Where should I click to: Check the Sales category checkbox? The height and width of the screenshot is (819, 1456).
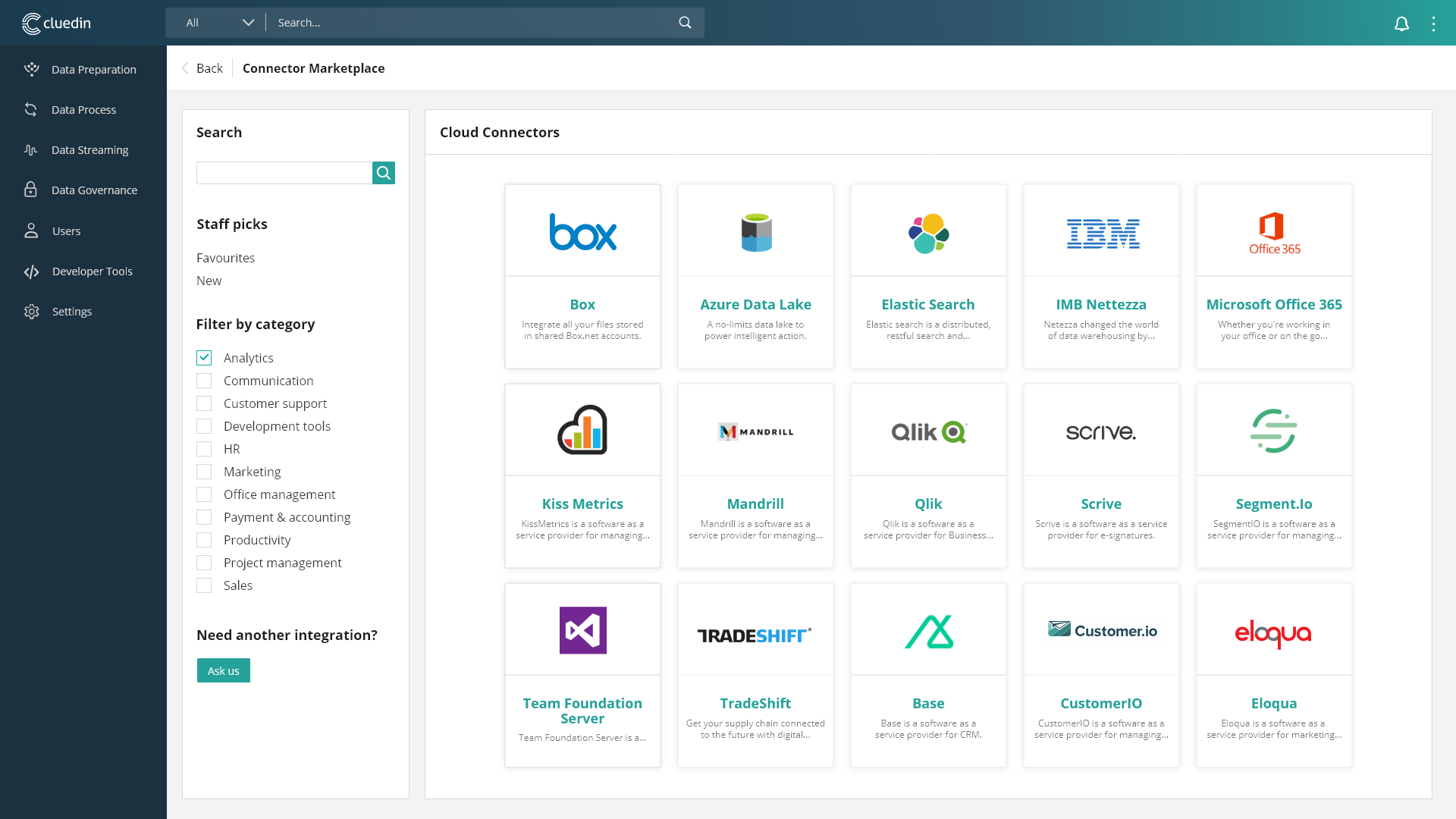(x=204, y=585)
